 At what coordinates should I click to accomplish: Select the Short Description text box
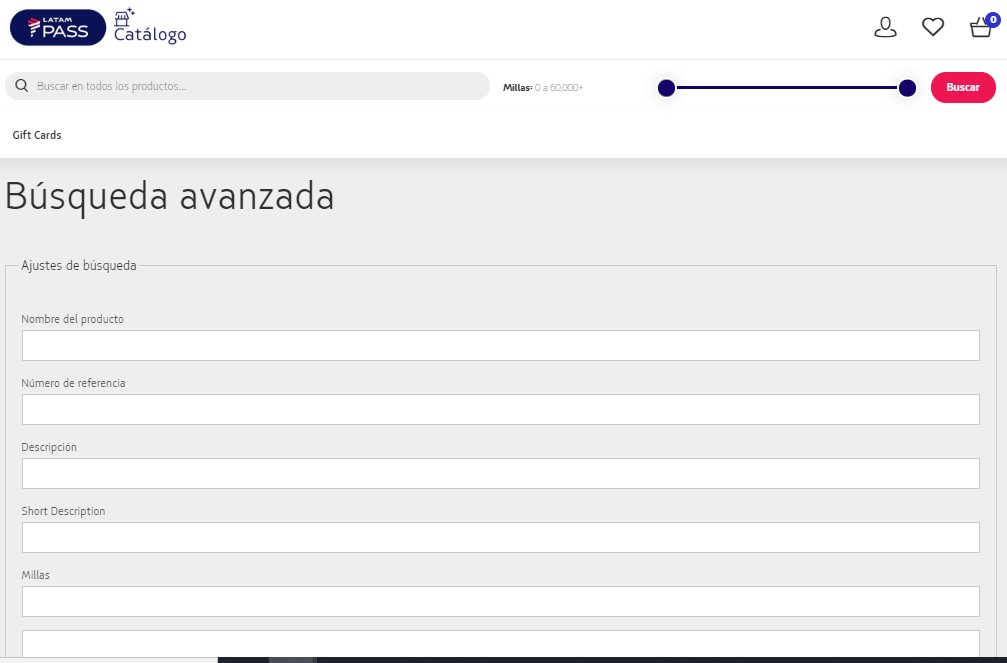(500, 537)
